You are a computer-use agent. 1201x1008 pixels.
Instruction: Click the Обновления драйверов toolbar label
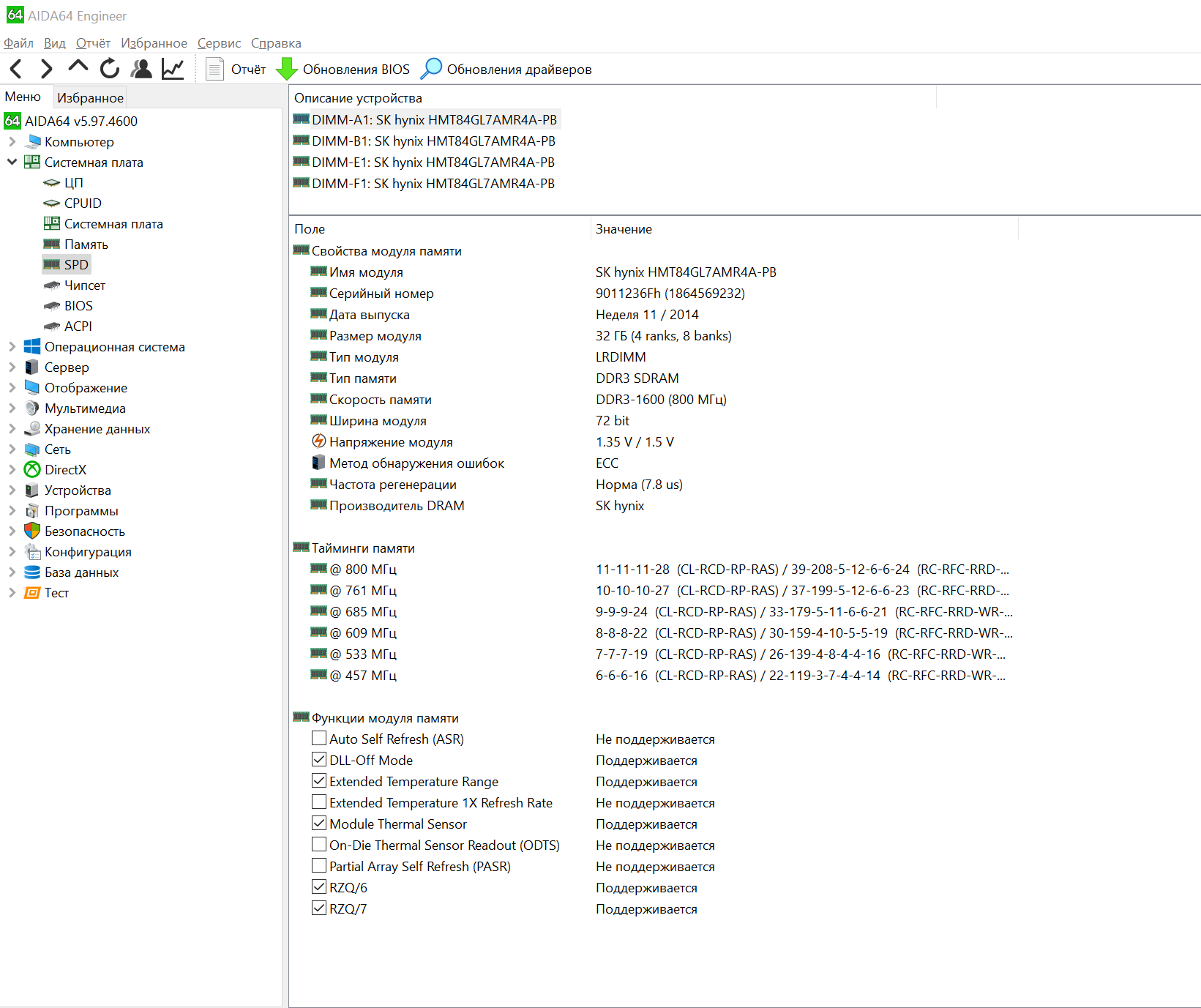[x=520, y=70]
